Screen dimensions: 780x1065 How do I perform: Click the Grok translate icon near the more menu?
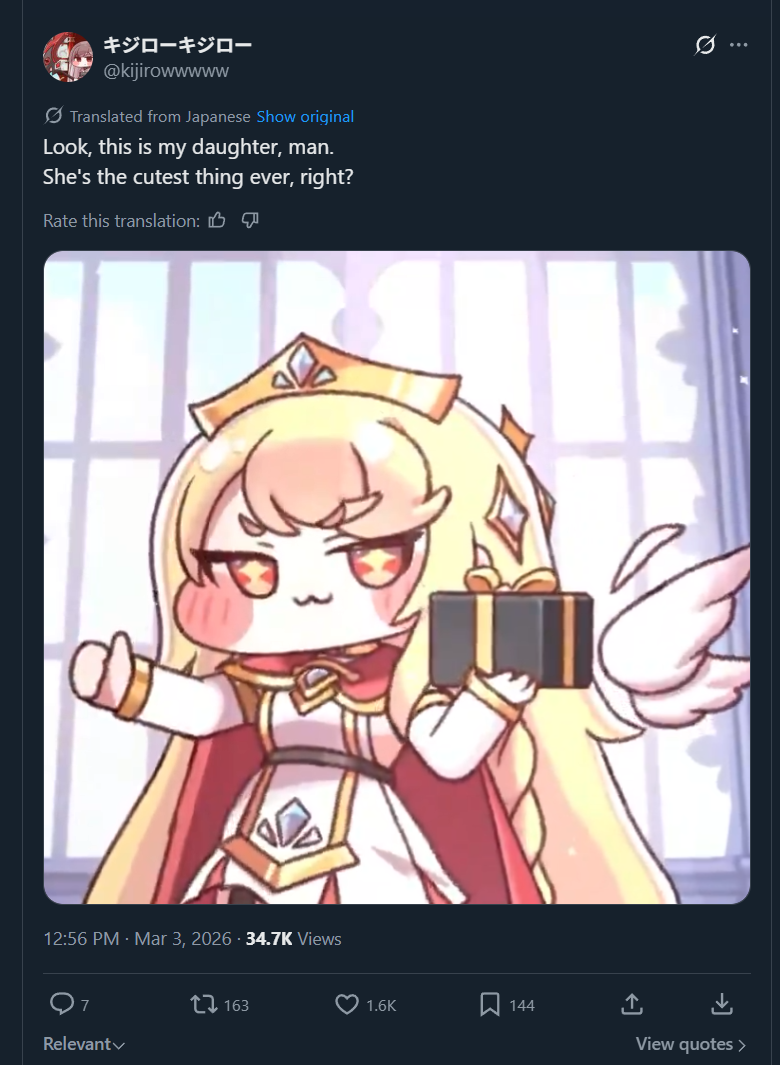pyautogui.click(x=705, y=45)
